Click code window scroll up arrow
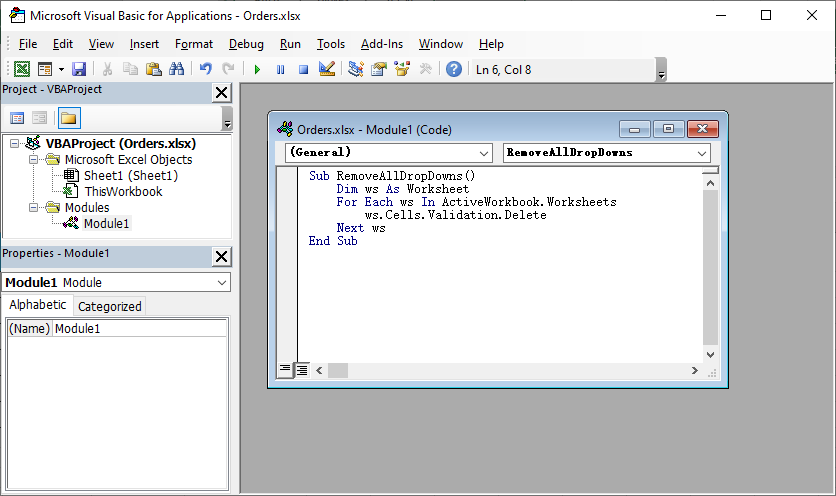Image resolution: width=836 pixels, height=496 pixels. tap(710, 183)
